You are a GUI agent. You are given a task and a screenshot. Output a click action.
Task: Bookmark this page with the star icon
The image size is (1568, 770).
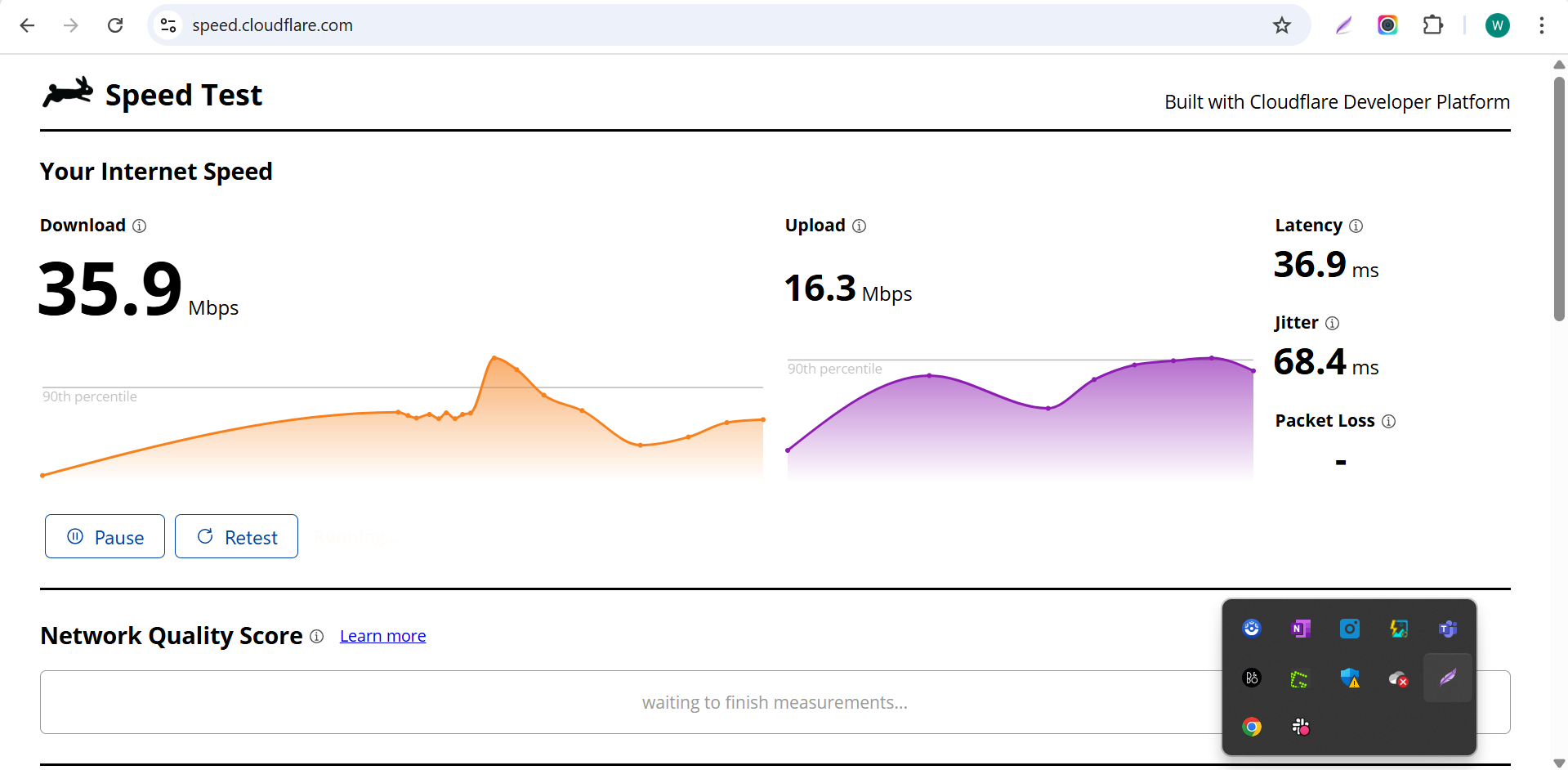click(1281, 25)
